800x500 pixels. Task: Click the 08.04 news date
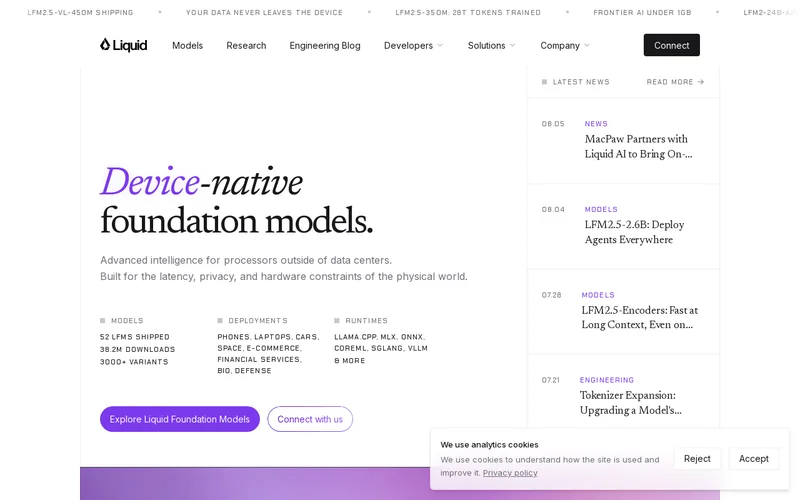click(553, 209)
